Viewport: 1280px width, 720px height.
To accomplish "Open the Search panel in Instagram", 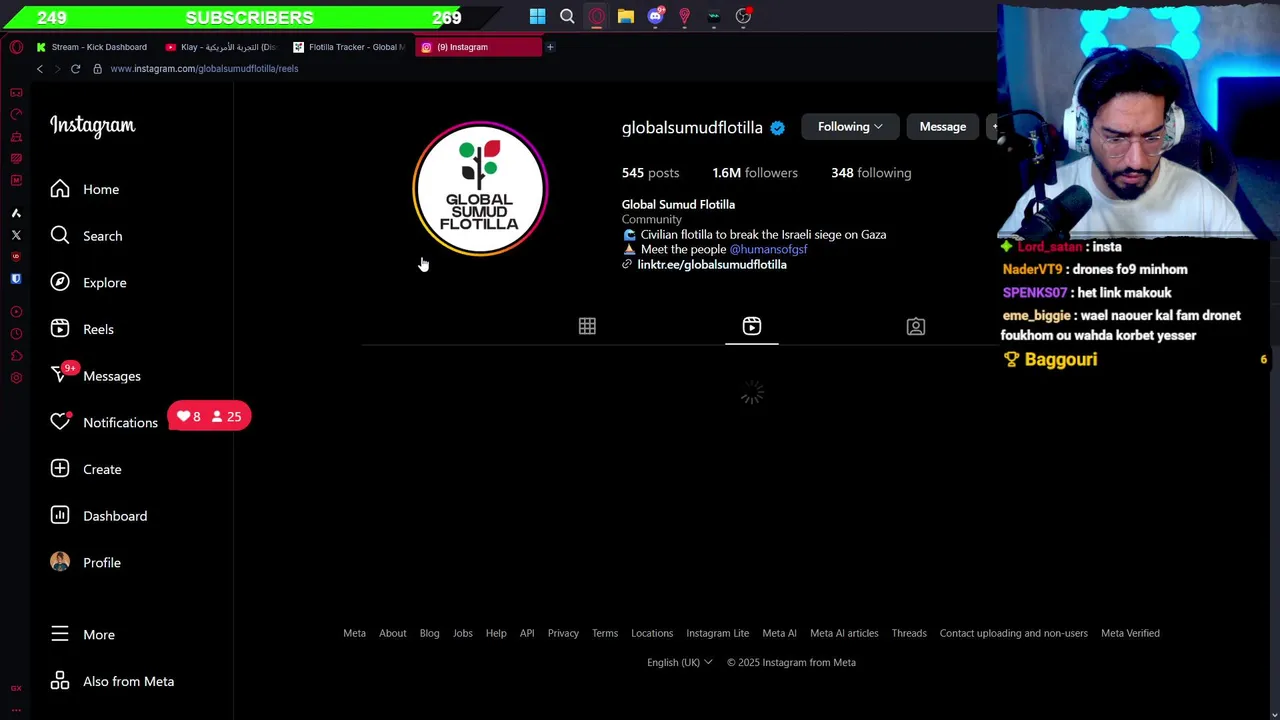I will coord(86,236).
